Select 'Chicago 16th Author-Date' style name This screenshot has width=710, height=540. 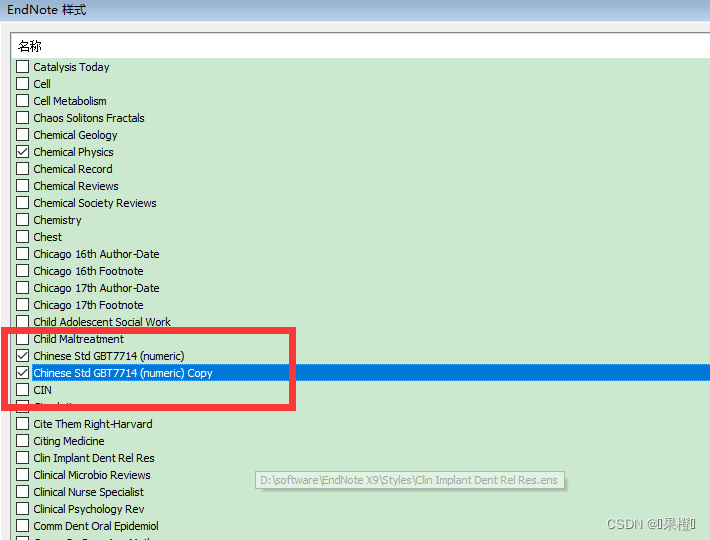(x=96, y=254)
